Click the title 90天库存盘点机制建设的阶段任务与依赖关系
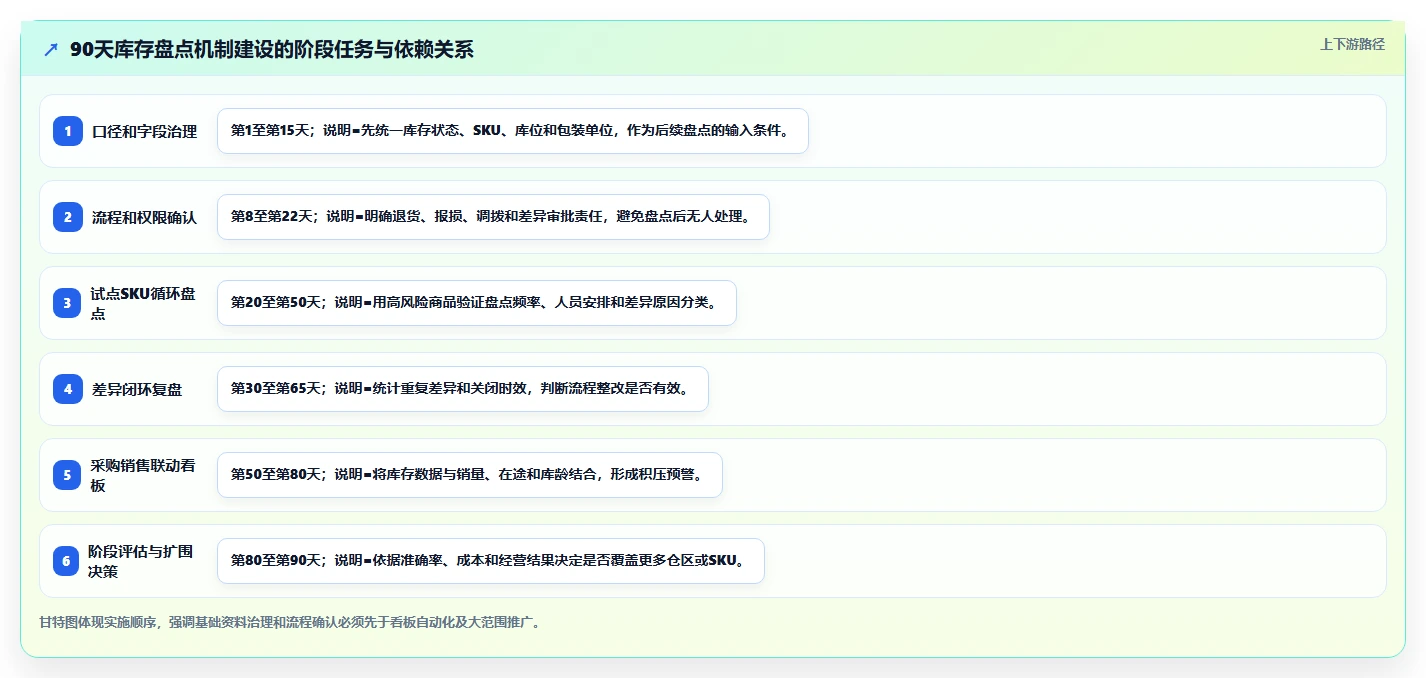The image size is (1426, 678). 272,50
